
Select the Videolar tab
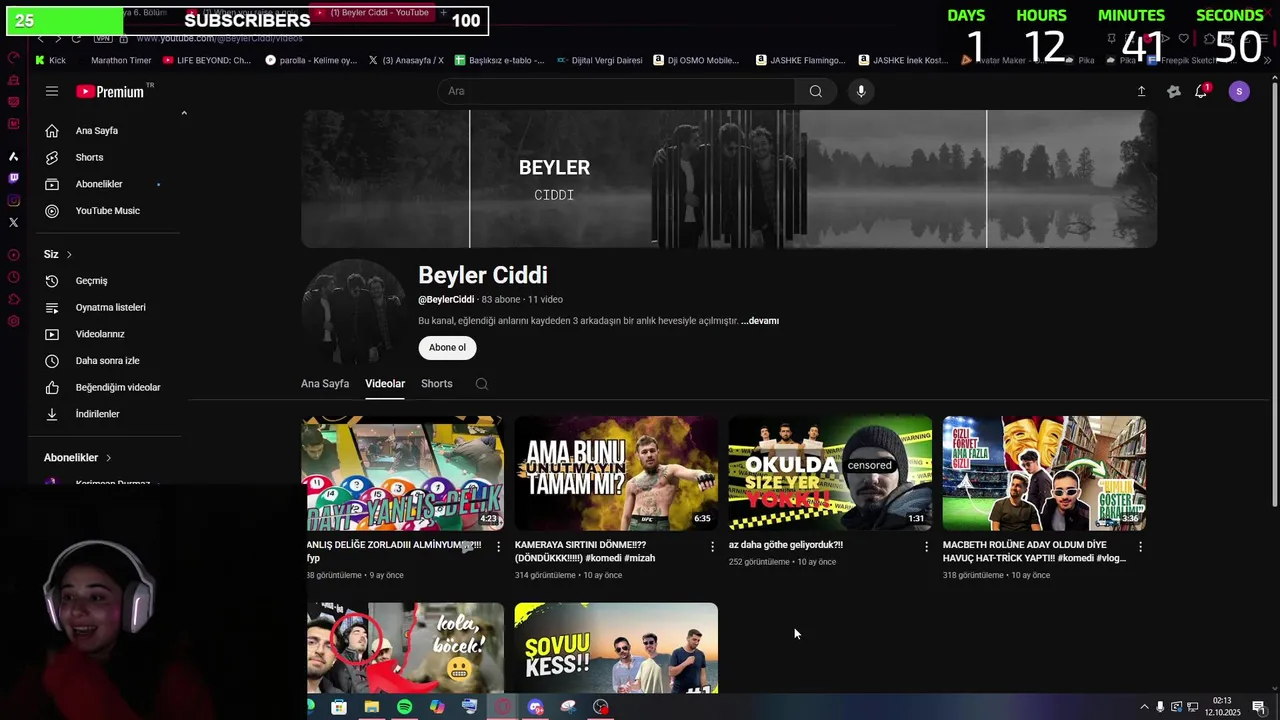[x=385, y=384]
